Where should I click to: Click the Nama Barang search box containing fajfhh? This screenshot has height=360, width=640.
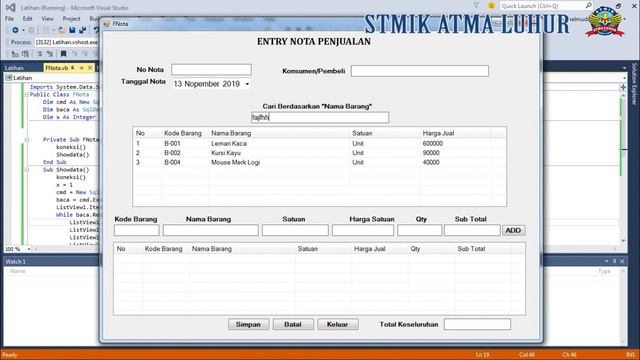tap(320, 118)
